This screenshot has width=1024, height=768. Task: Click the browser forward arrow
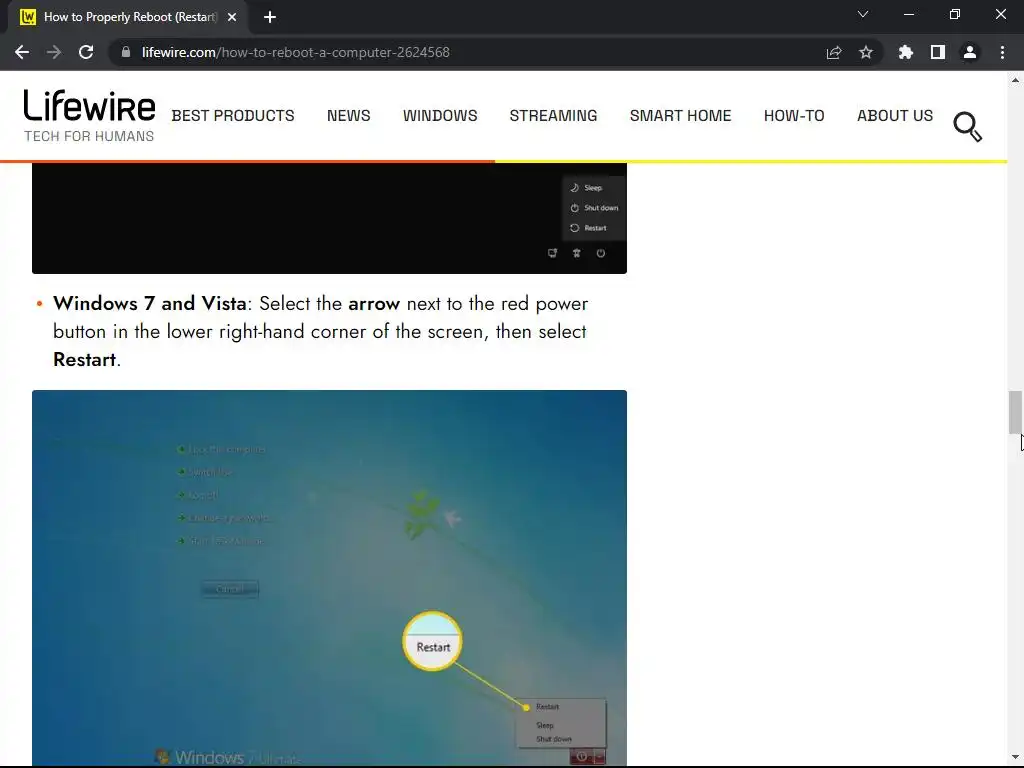coord(54,52)
